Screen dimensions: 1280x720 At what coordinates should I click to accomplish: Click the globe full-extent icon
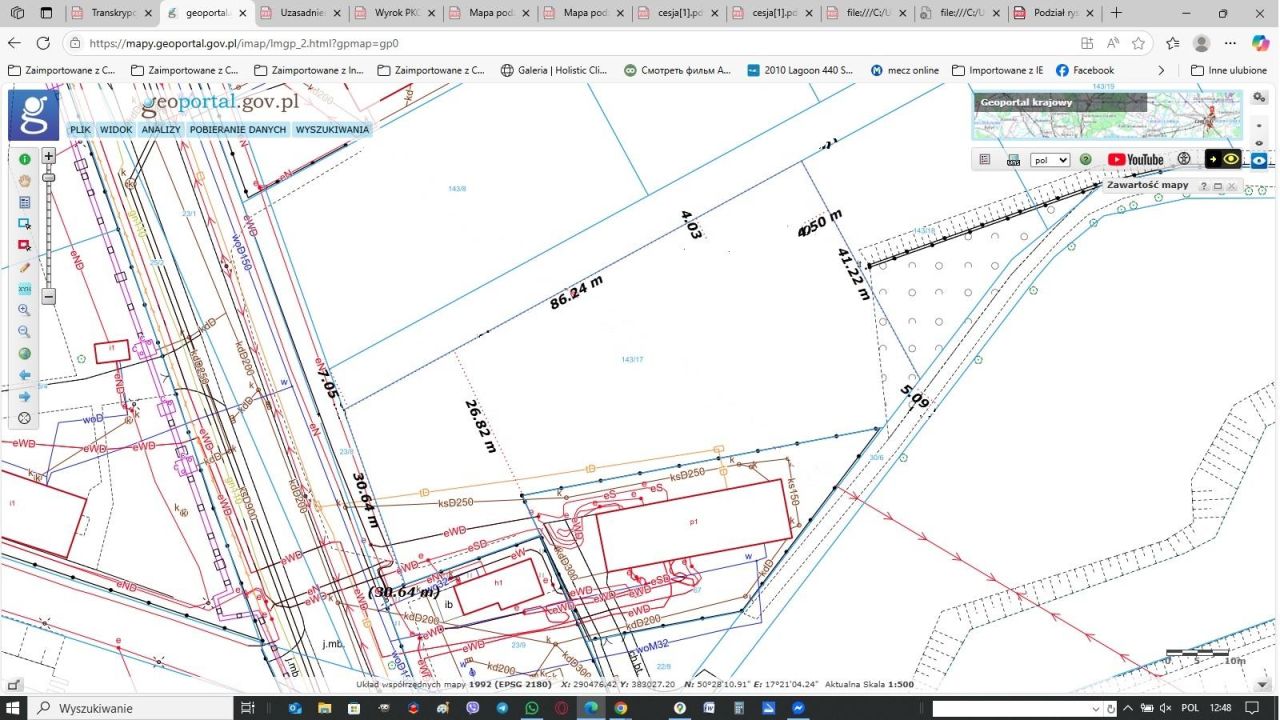[x=25, y=353]
